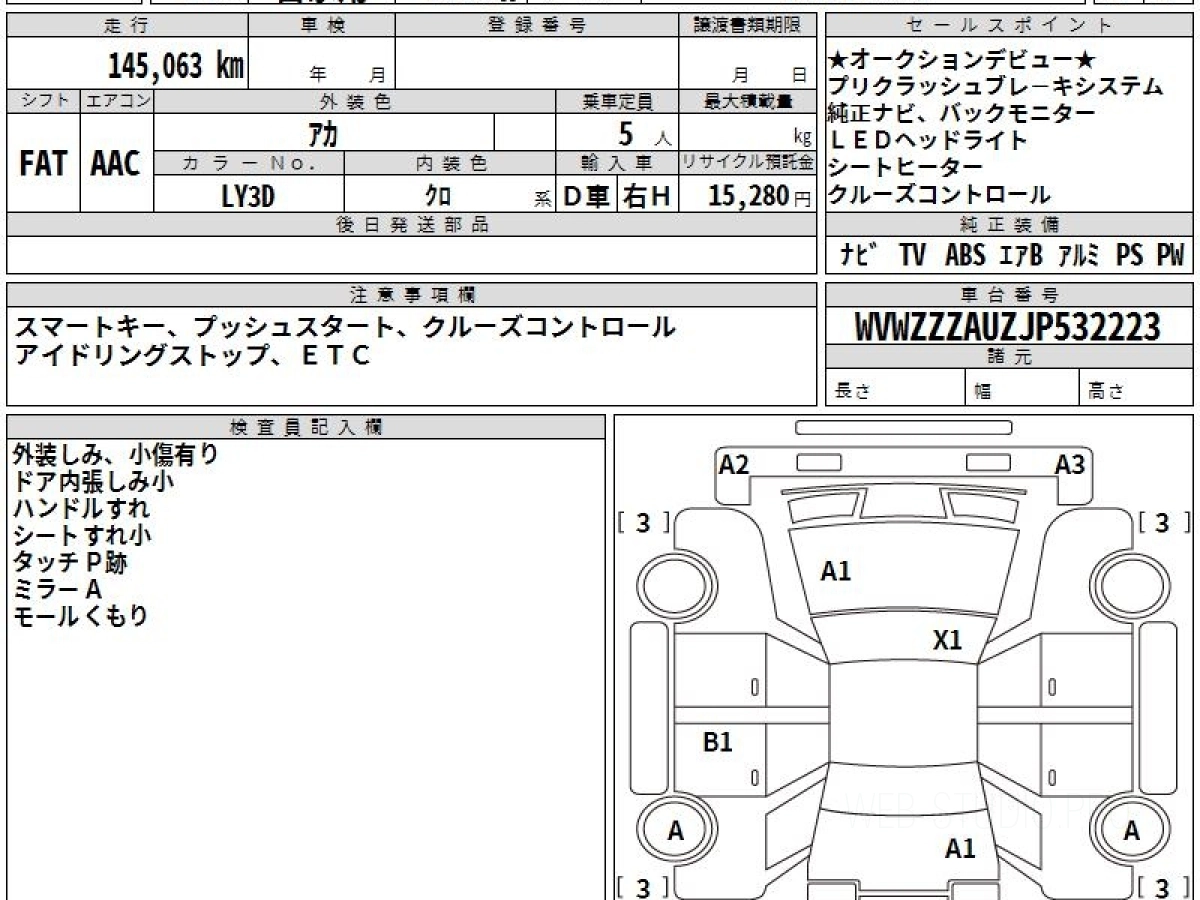Click the 高さ dimension cell
The image size is (1200, 900).
click(1137, 387)
